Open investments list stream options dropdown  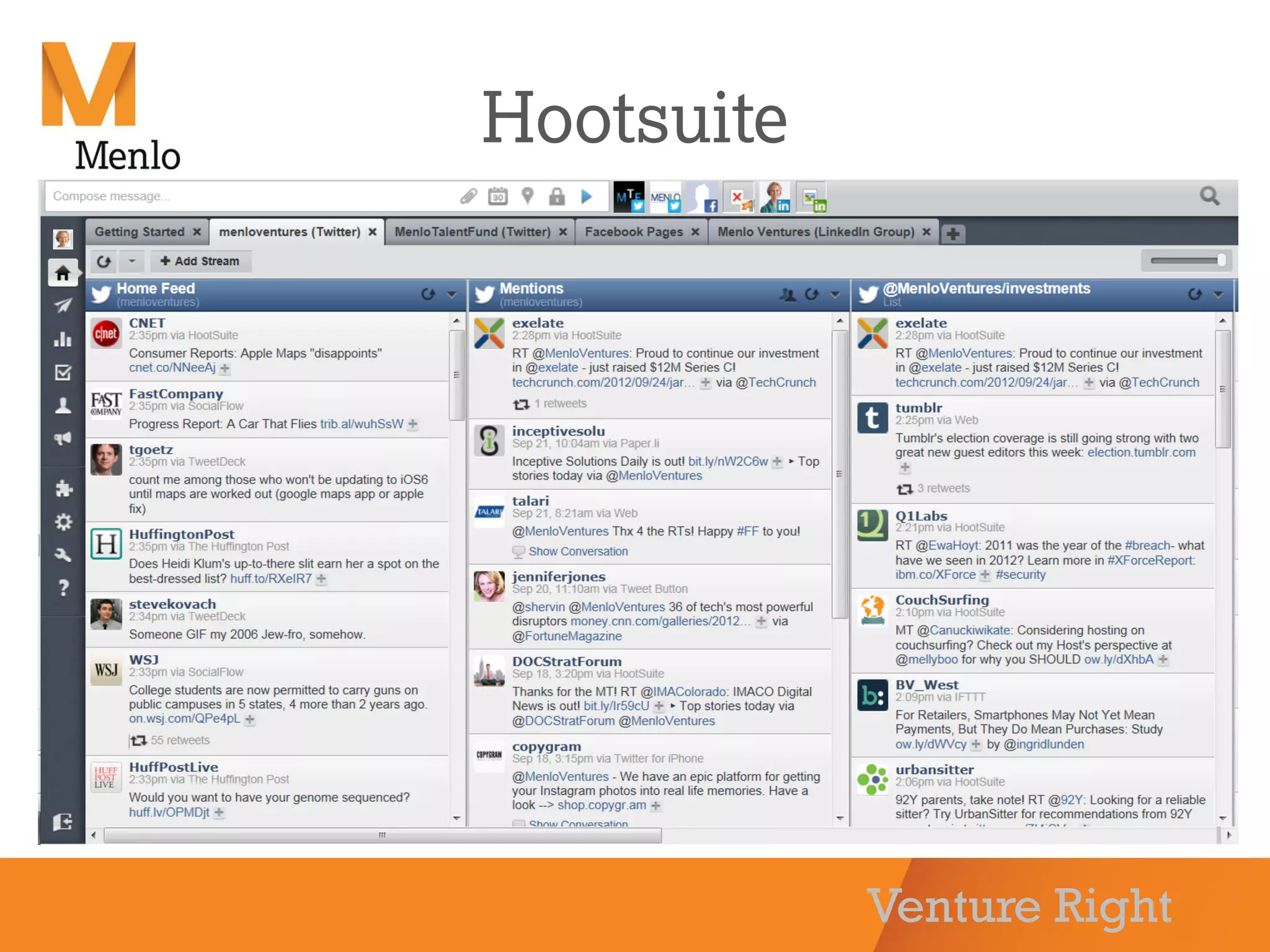(x=1218, y=294)
